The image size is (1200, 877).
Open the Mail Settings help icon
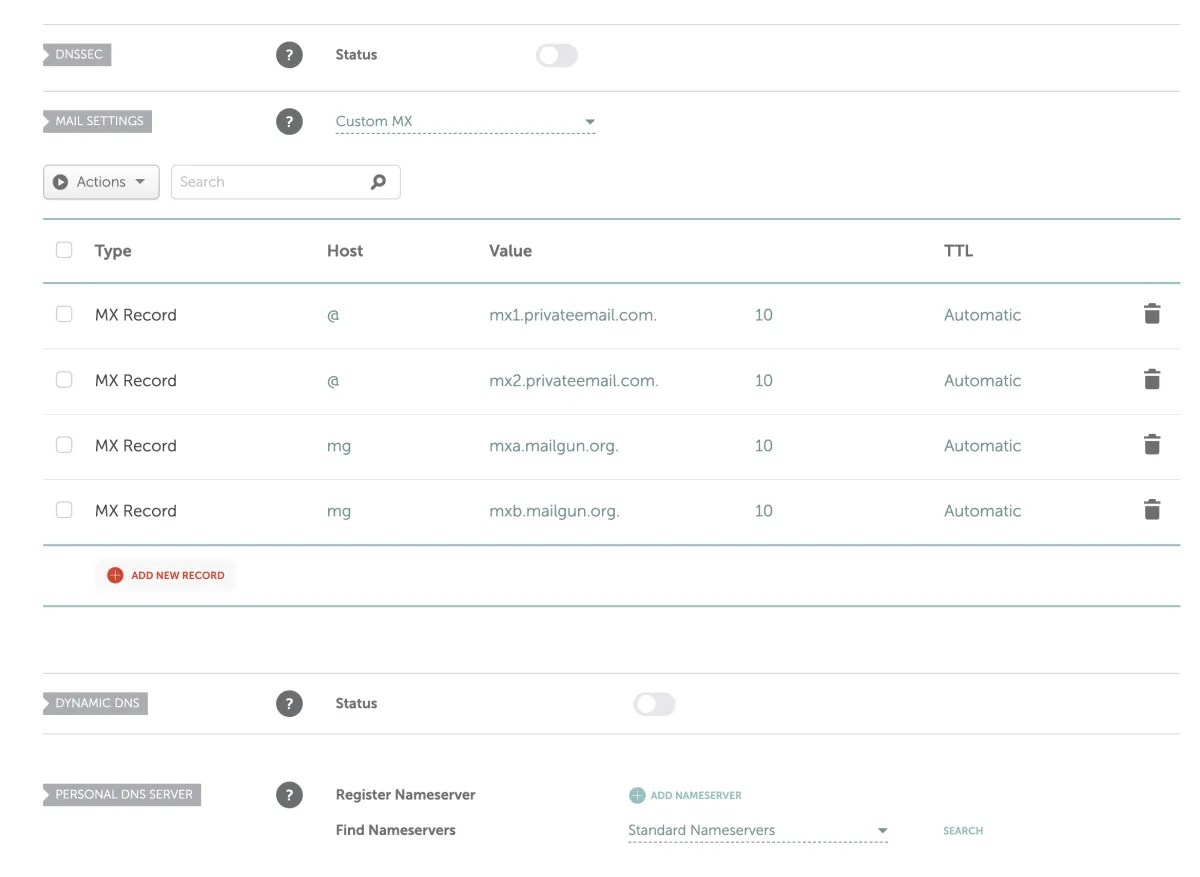pos(289,122)
